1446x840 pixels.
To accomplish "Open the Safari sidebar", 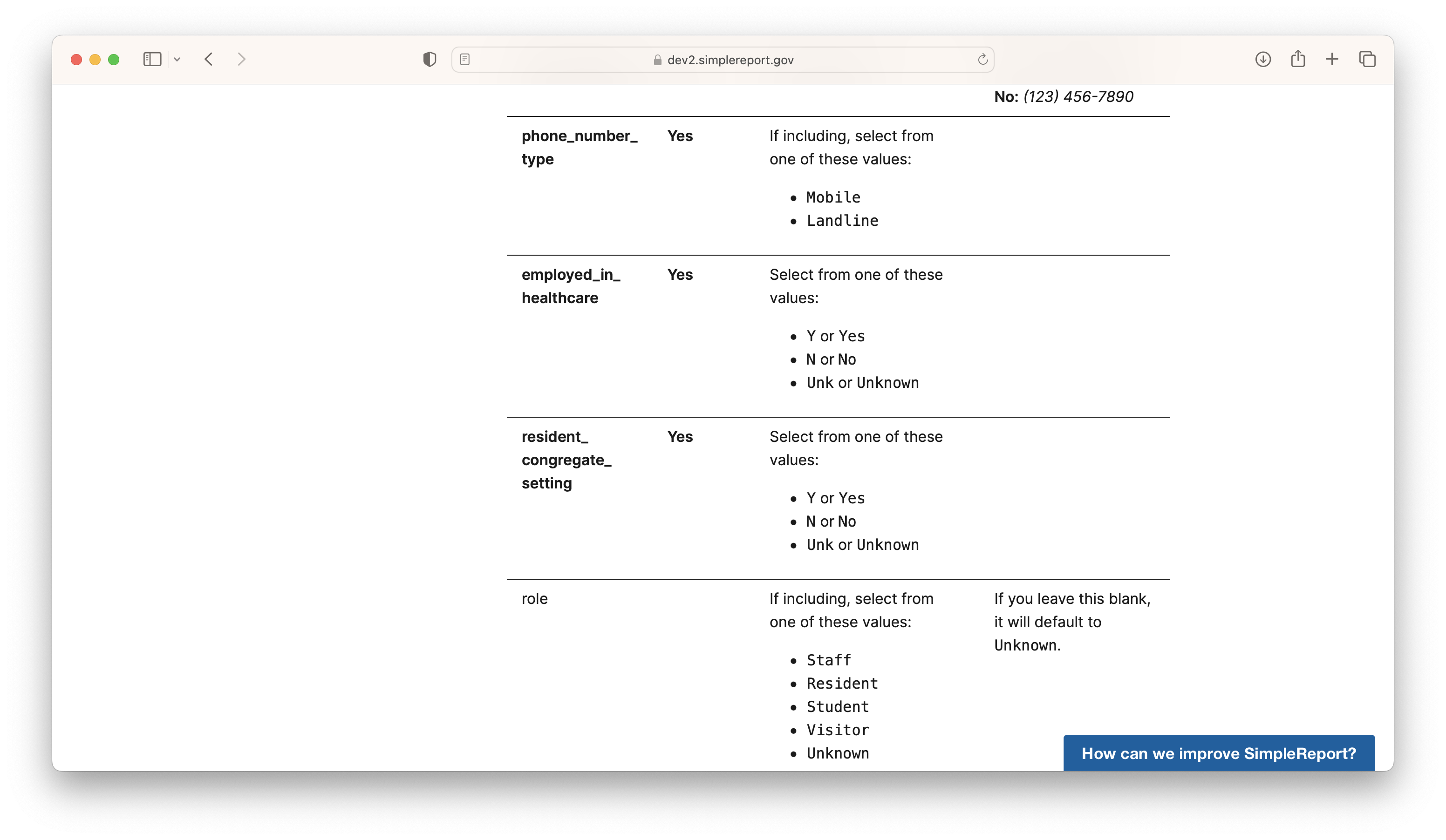I will pos(151,59).
